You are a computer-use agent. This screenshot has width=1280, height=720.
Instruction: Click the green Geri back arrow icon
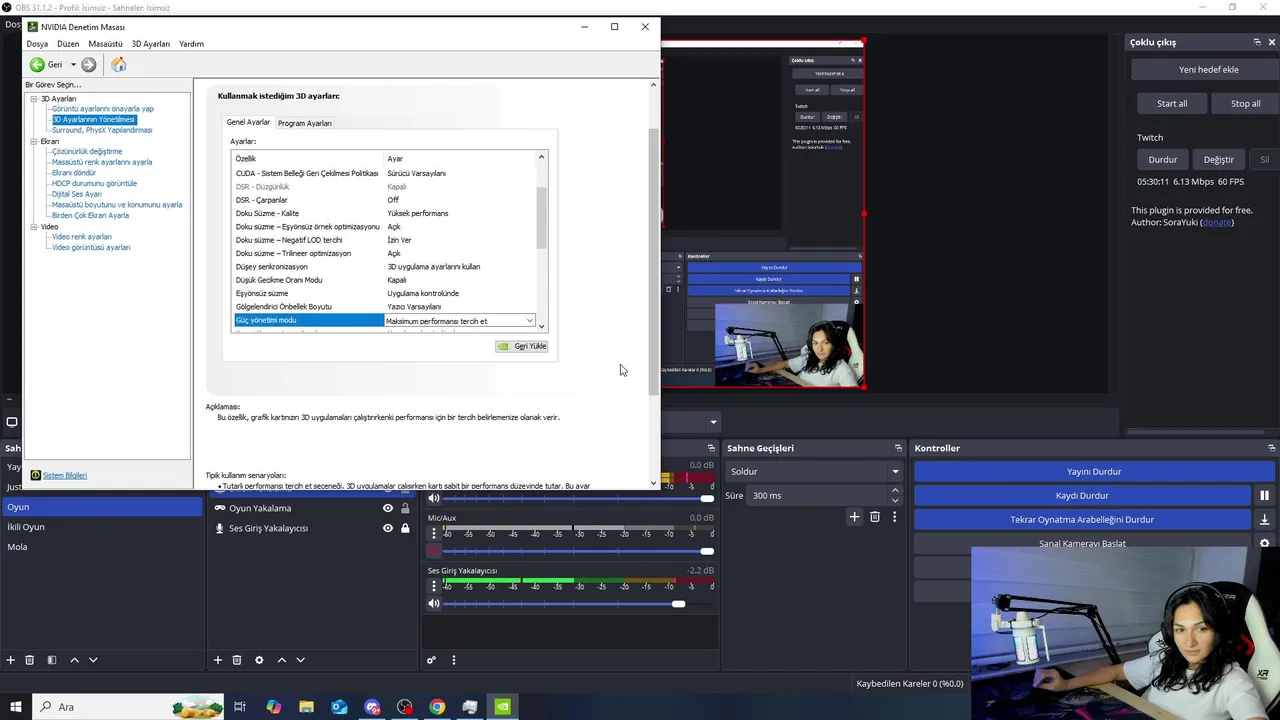[x=37, y=65]
